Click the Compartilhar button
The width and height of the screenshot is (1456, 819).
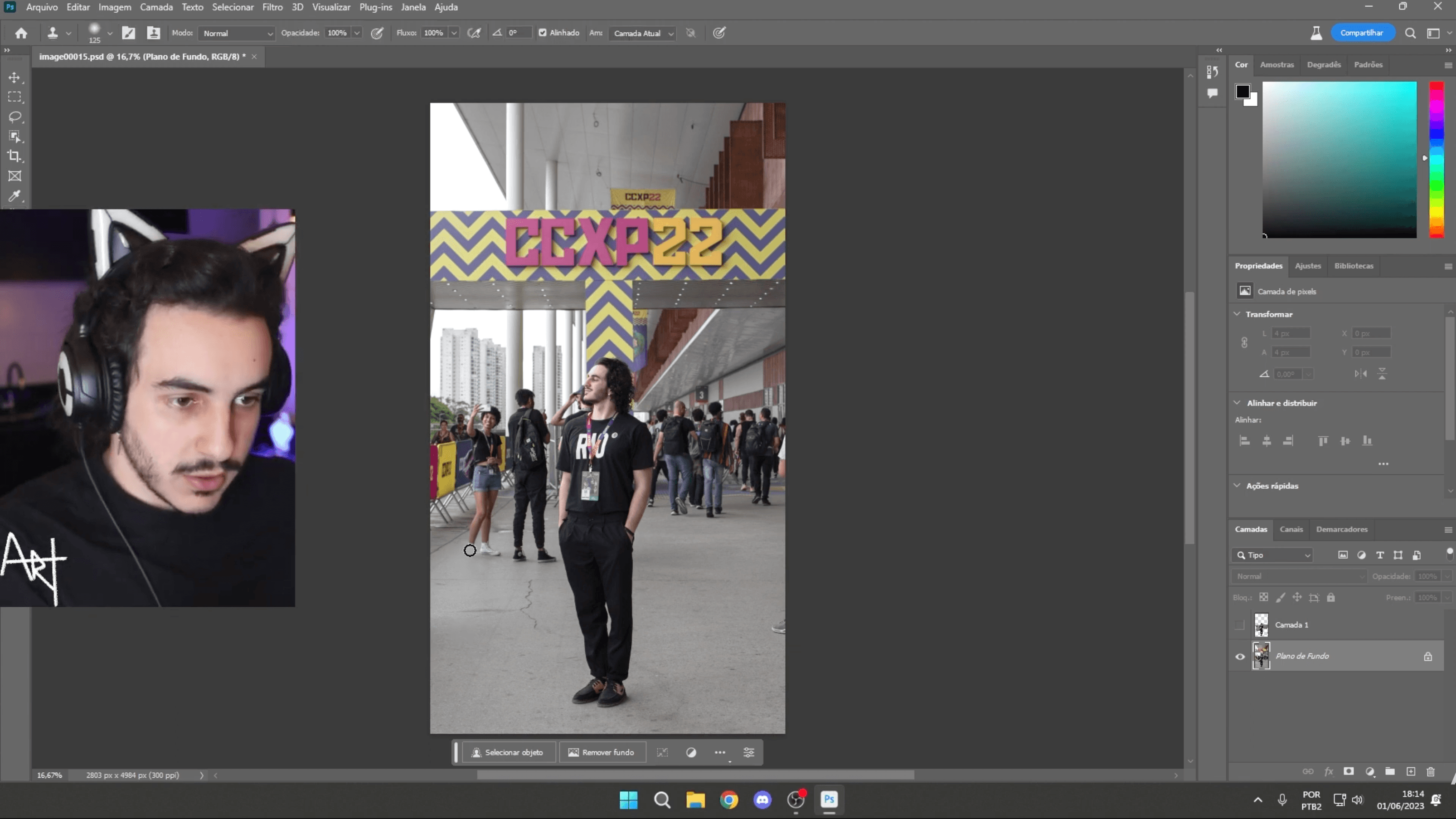(1362, 32)
